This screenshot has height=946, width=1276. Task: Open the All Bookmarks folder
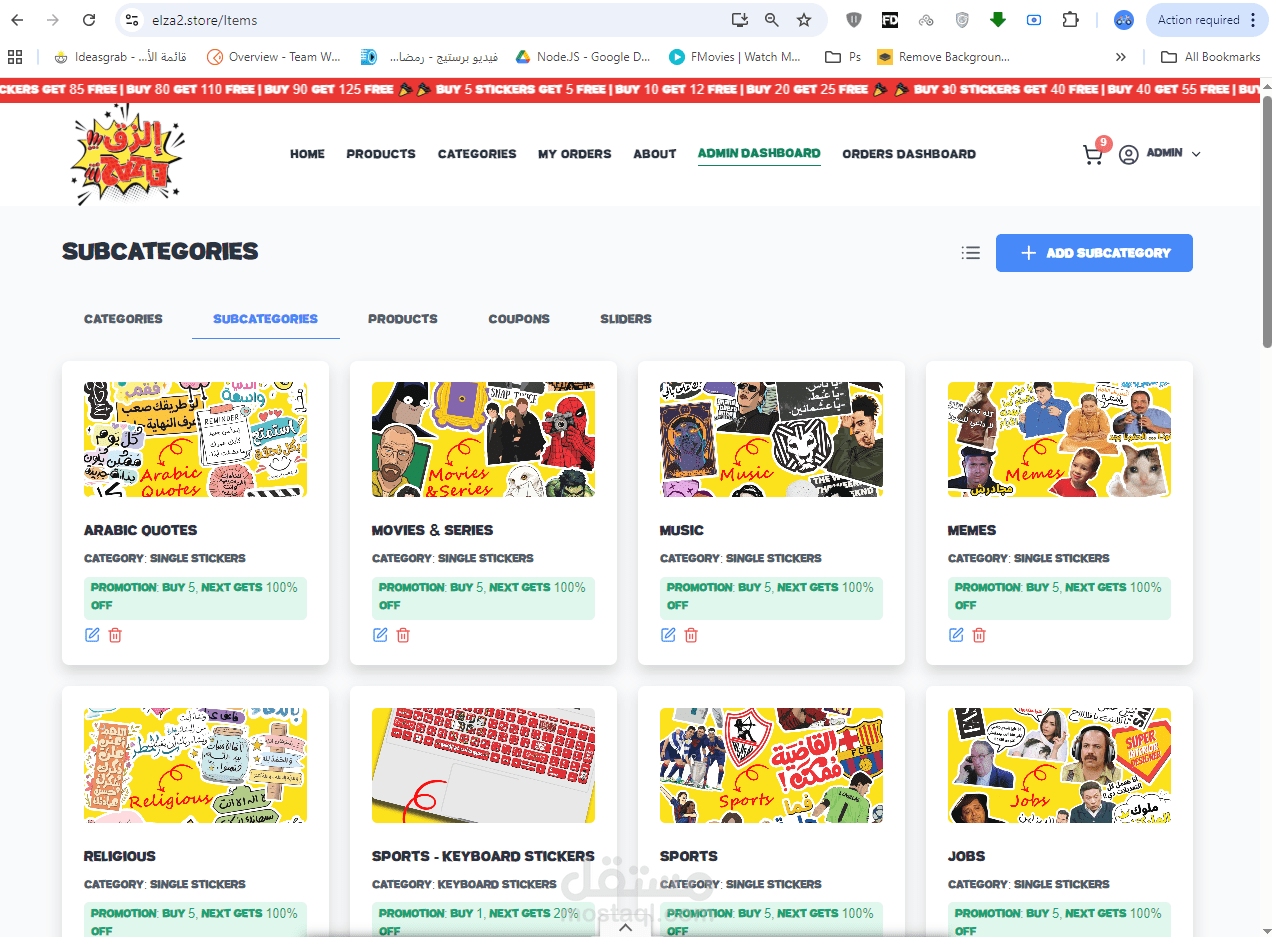pos(1210,57)
